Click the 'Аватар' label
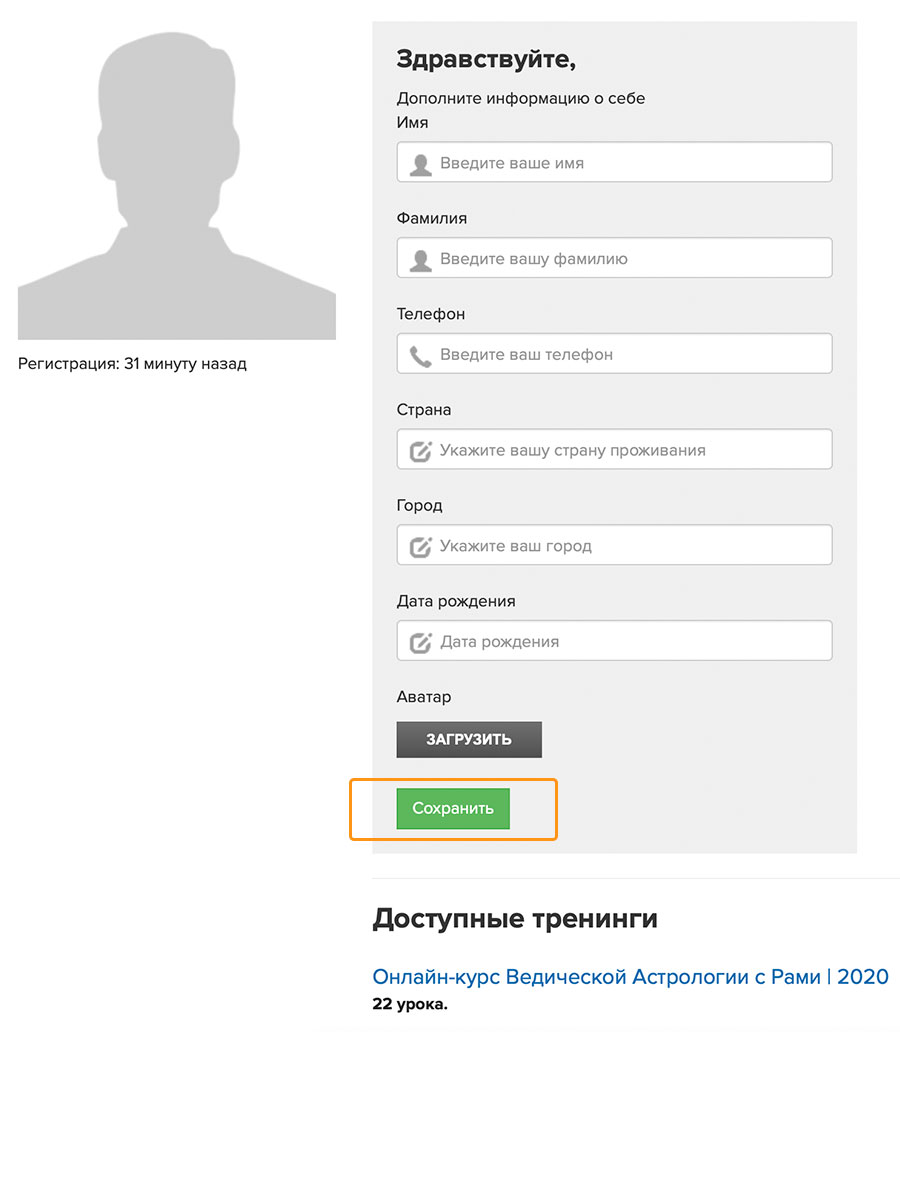The image size is (900, 1200). (x=424, y=697)
